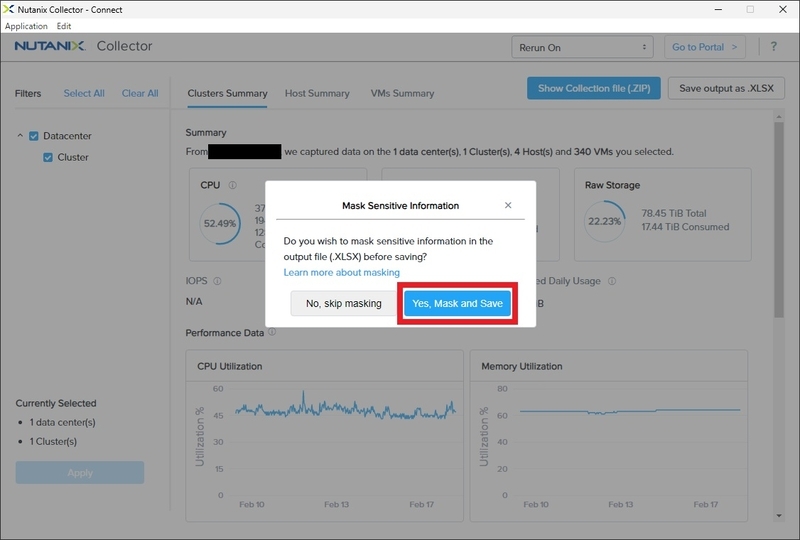This screenshot has height=540, width=800.
Task: Click the Raw Storage 22.23% gauge
Action: click(x=605, y=222)
